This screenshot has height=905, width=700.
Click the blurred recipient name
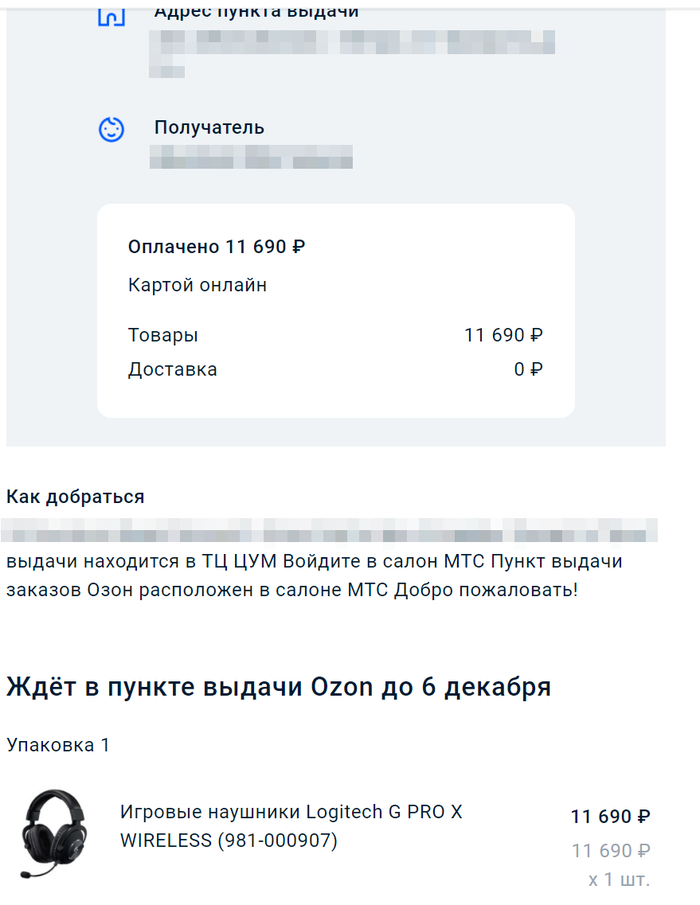[251, 157]
